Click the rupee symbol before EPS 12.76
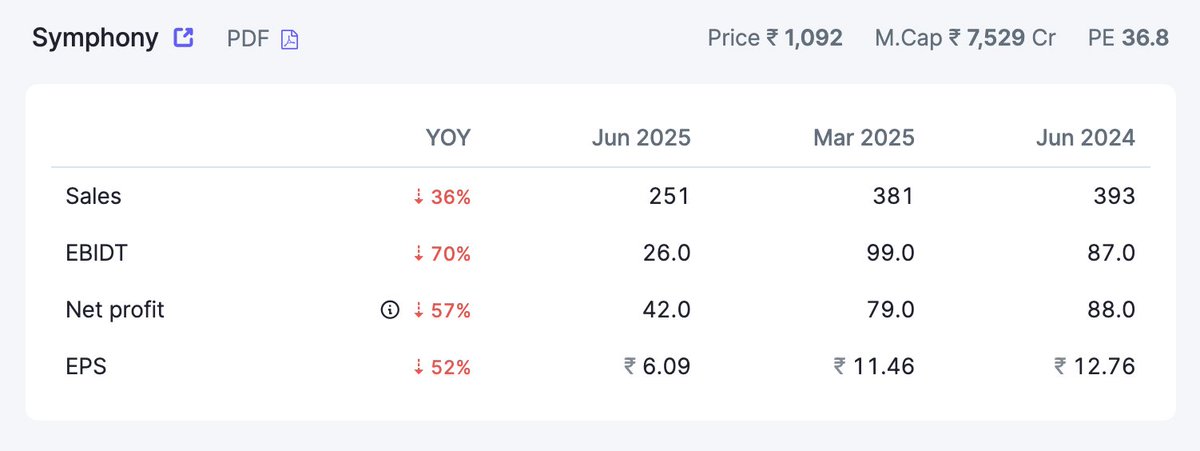Image resolution: width=1200 pixels, height=451 pixels. (x=1060, y=368)
